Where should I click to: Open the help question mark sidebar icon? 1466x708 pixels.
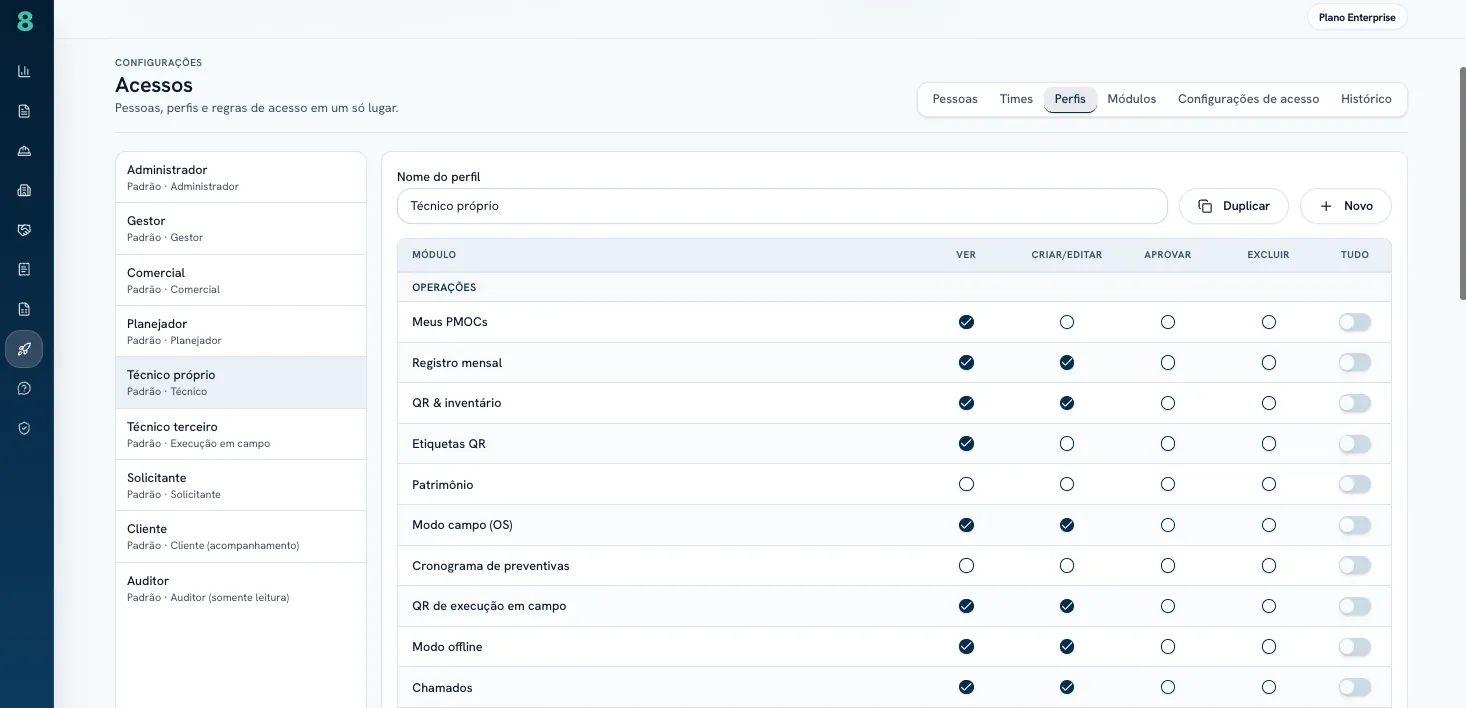point(24,388)
